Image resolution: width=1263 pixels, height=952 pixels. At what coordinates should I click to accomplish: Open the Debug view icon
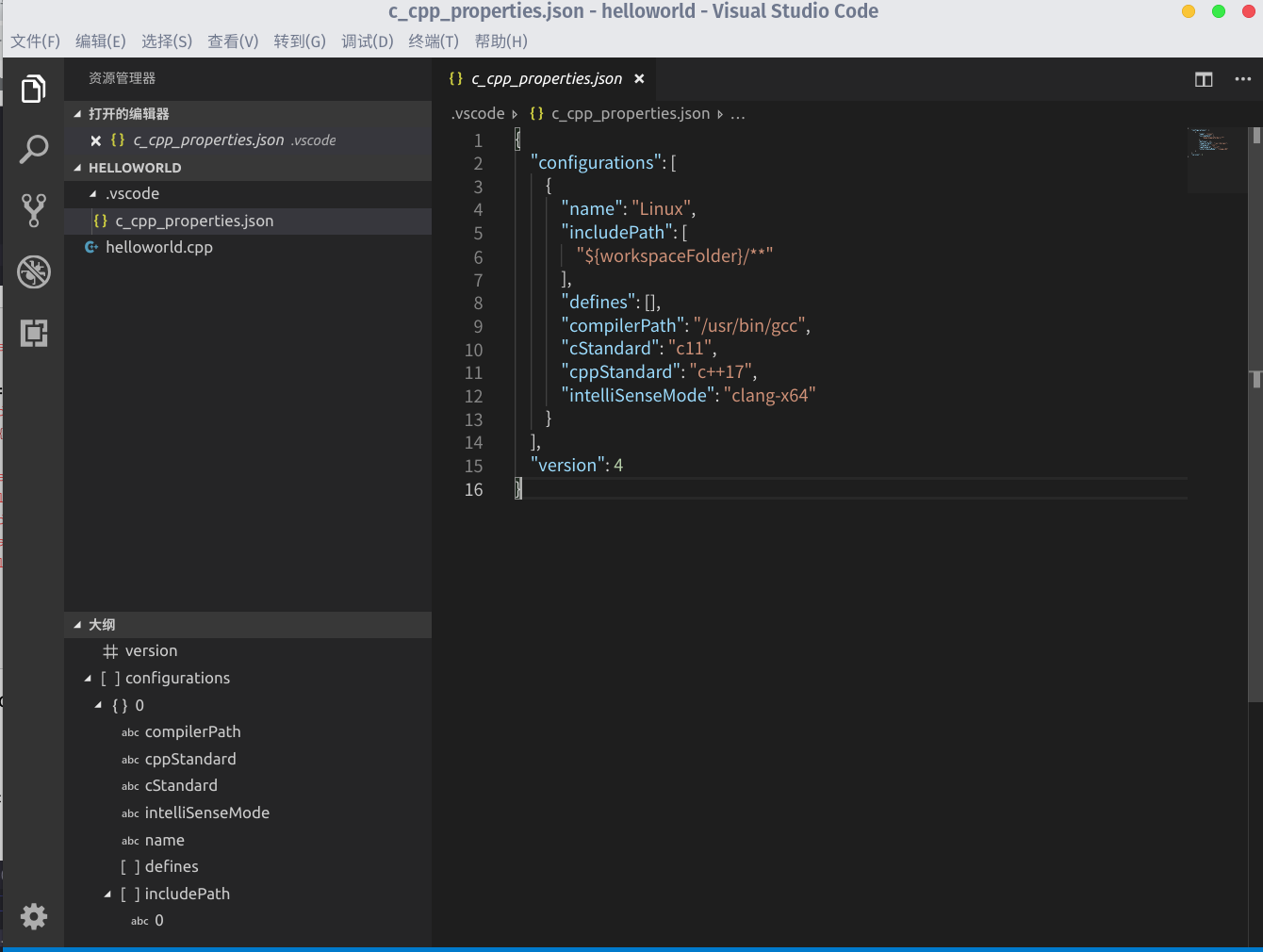pos(33,271)
